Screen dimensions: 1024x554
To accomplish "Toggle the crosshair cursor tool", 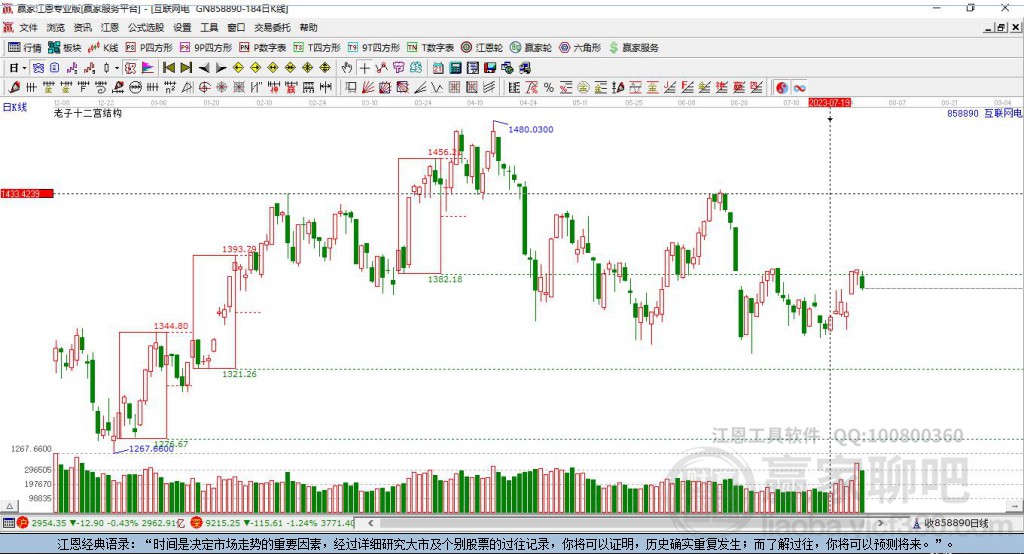I will point(364,68).
